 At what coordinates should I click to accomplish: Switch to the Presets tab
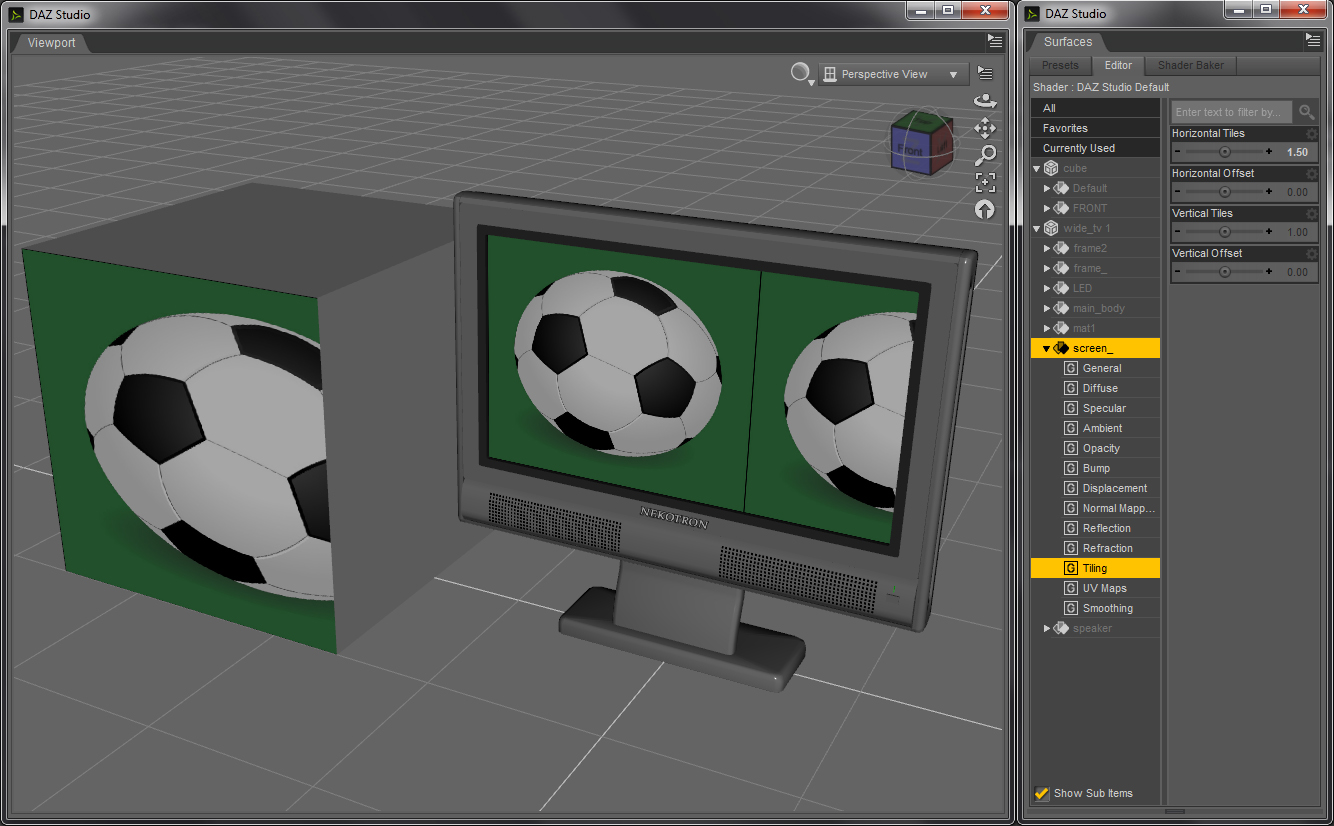click(x=1060, y=65)
